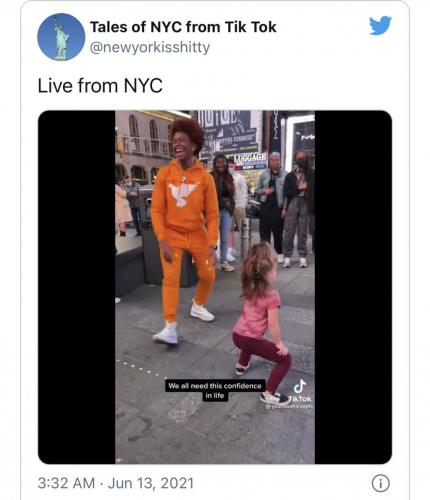Click the TikTok username watermark under logo
Screen dimensions: 430x500
pos(289,406)
